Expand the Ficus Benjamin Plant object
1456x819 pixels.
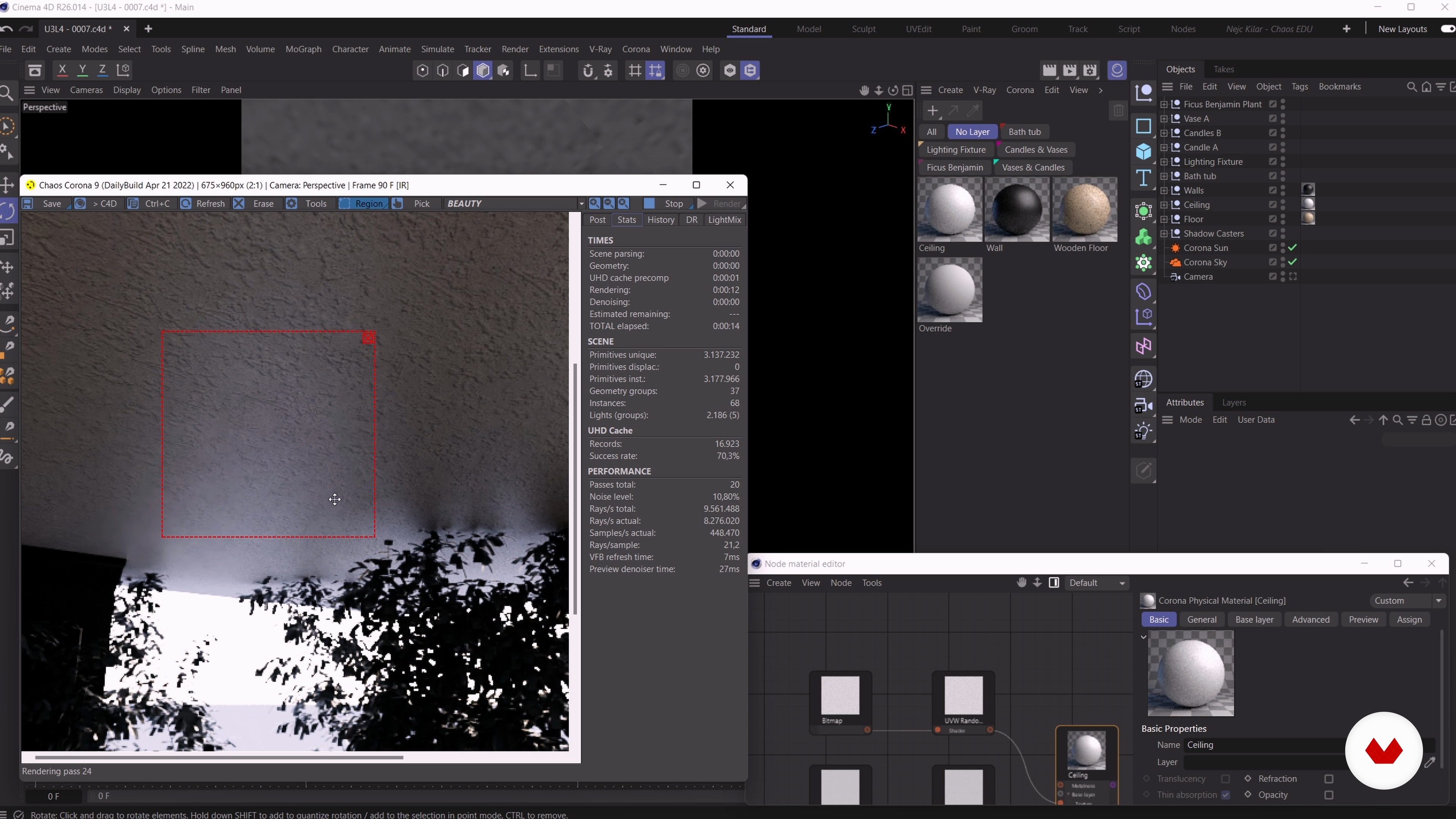coord(1164,105)
